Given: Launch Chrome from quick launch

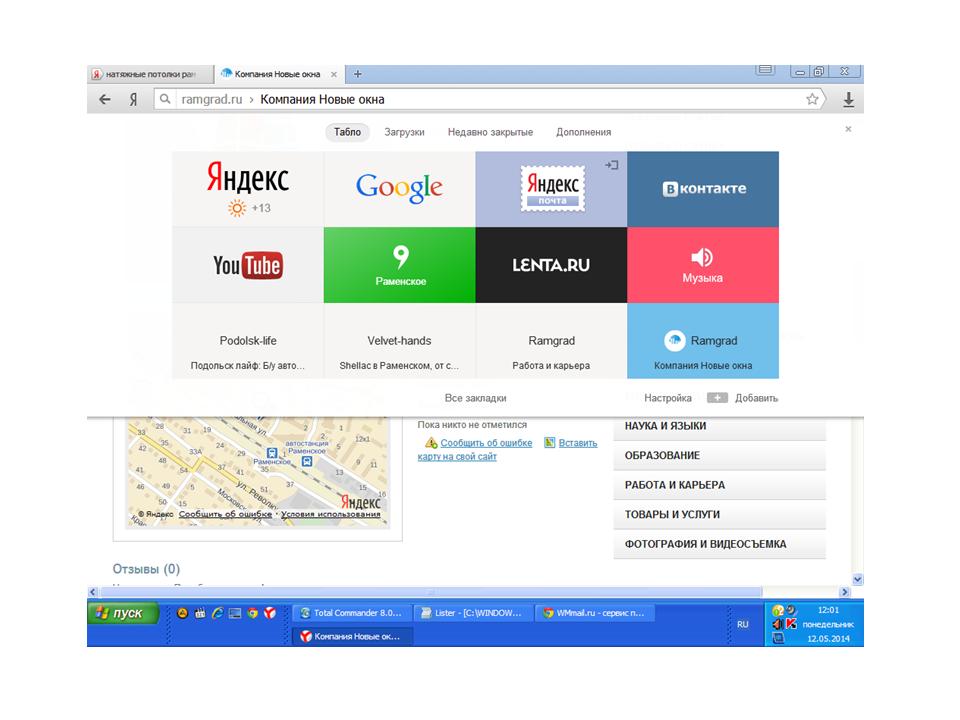Looking at the screenshot, I should click(x=252, y=613).
